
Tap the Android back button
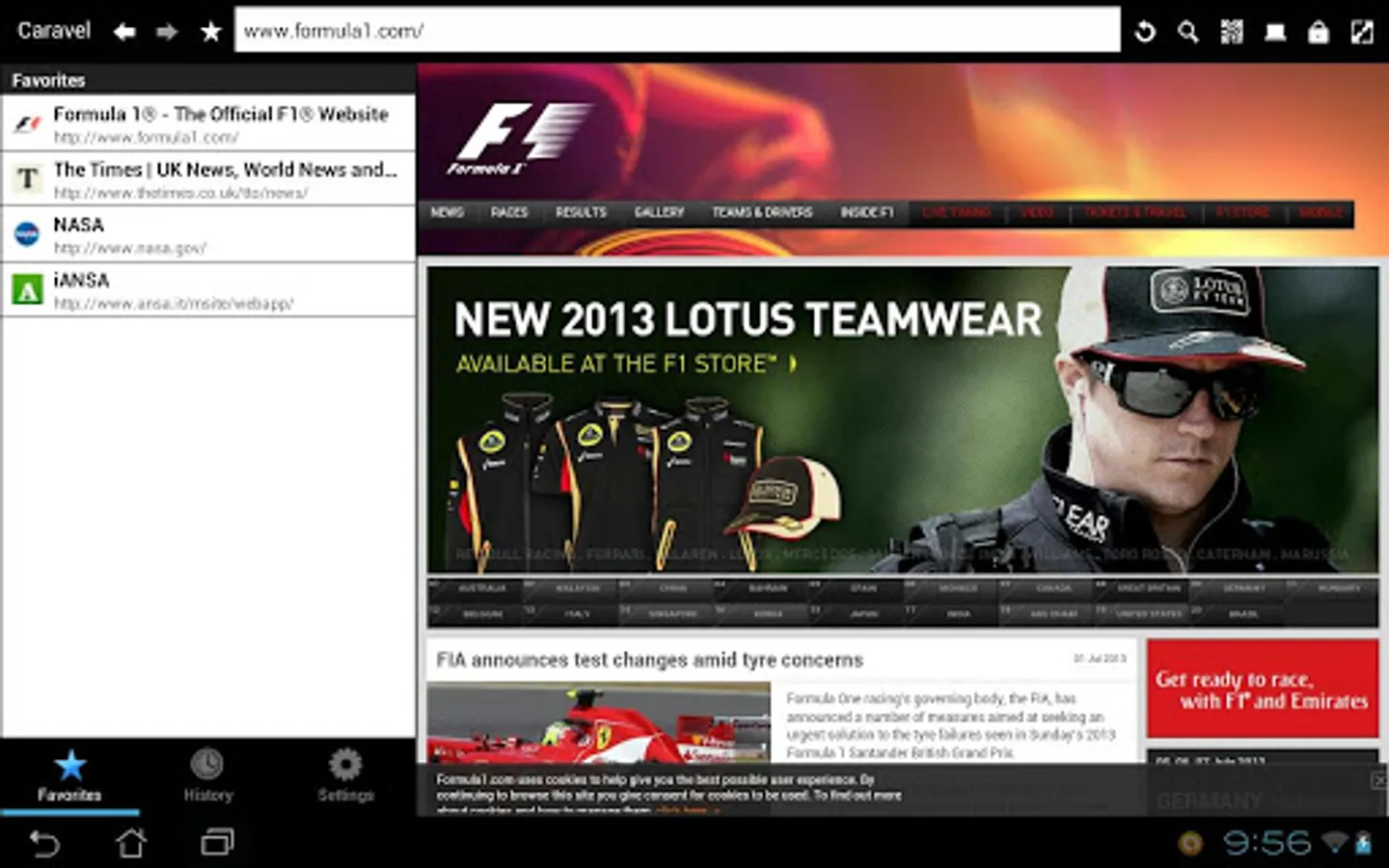[44, 844]
